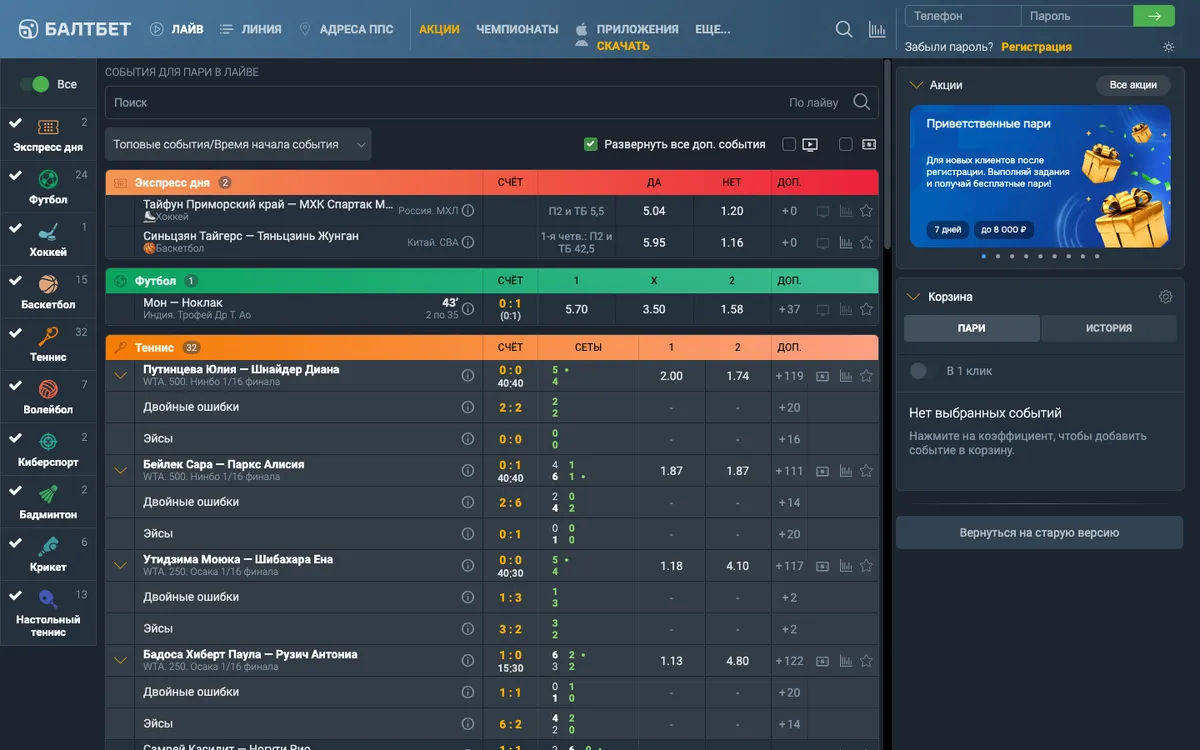Uncheck the Теннис sport checkmark in sidebar
The image size is (1200, 750).
[15, 331]
